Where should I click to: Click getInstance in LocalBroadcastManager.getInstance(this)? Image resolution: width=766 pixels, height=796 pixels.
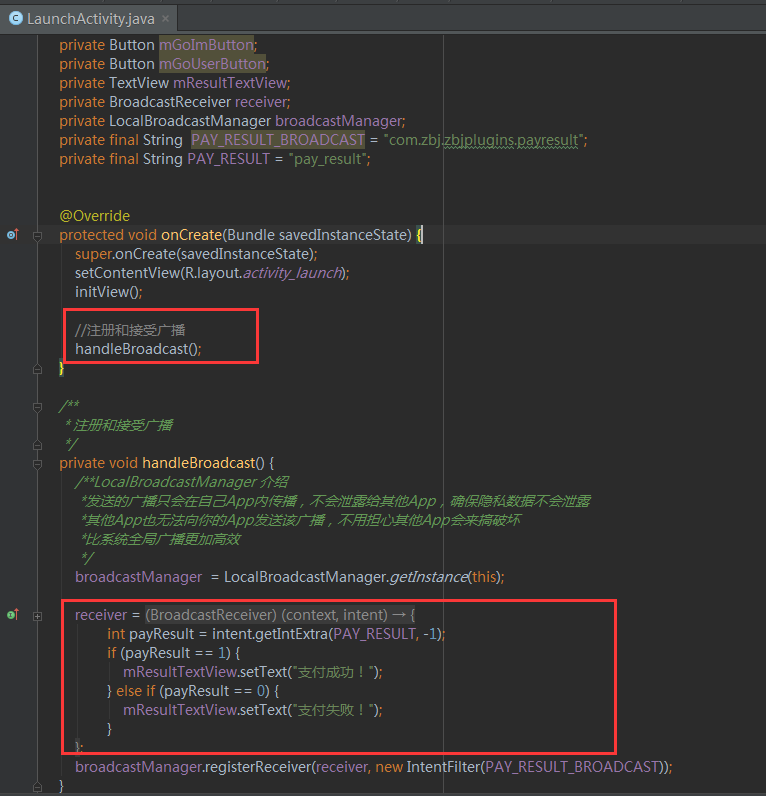point(428,577)
